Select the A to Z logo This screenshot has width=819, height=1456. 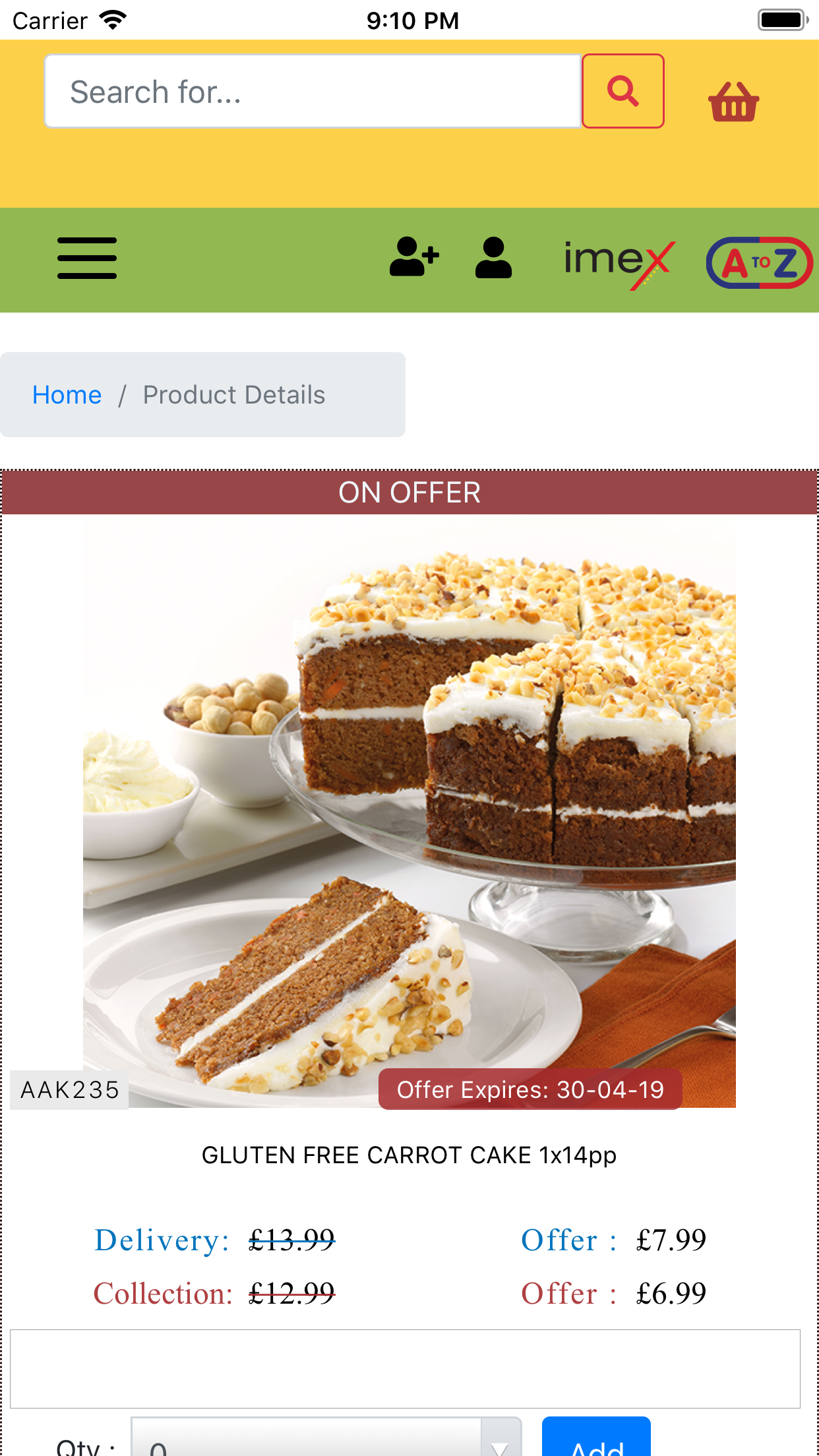click(x=760, y=262)
